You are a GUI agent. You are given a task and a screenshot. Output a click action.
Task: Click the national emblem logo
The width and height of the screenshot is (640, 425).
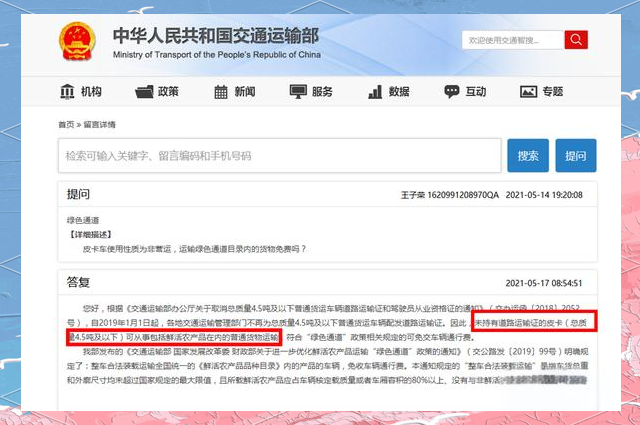point(77,41)
